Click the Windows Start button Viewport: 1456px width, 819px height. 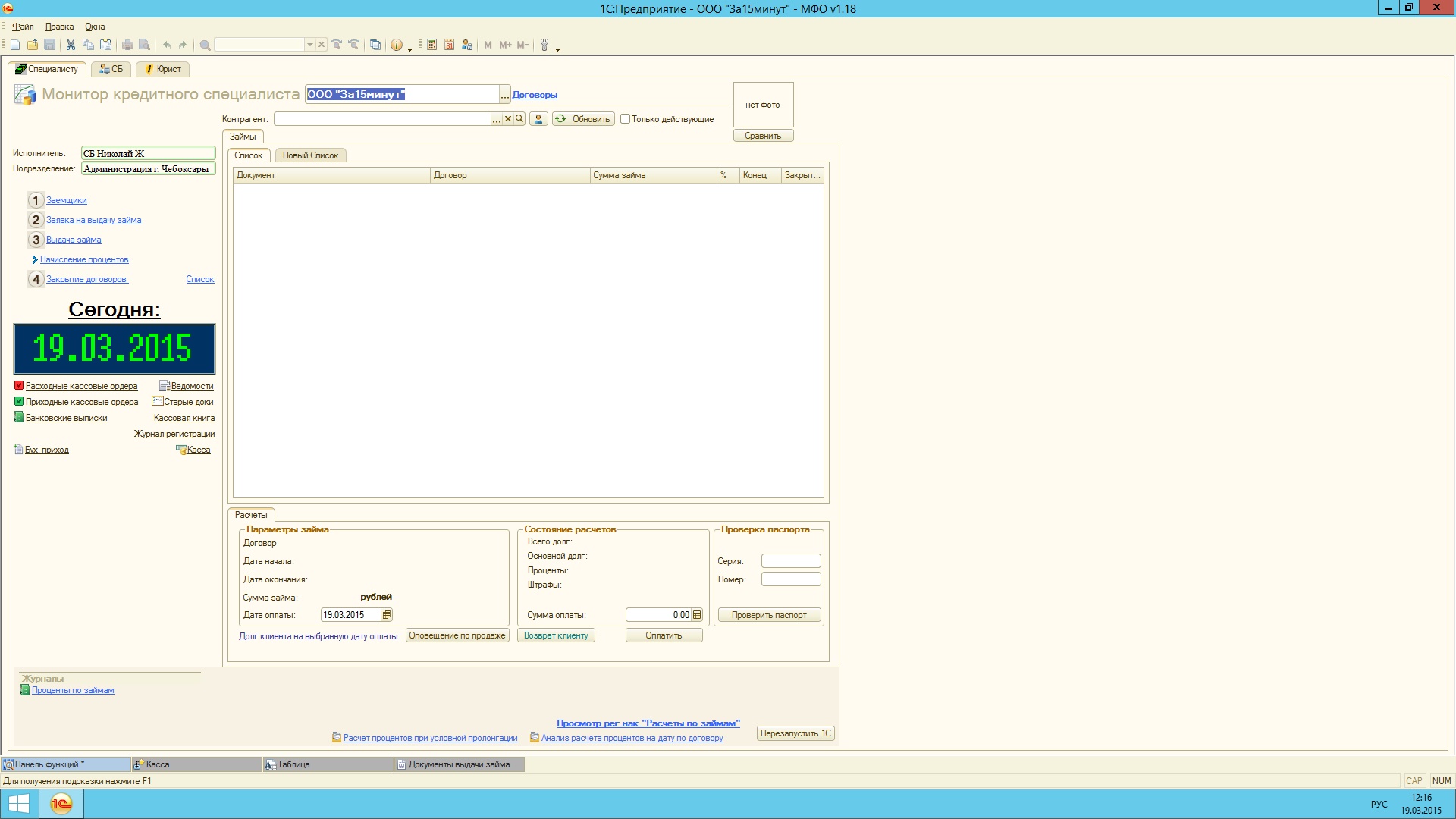coord(19,804)
